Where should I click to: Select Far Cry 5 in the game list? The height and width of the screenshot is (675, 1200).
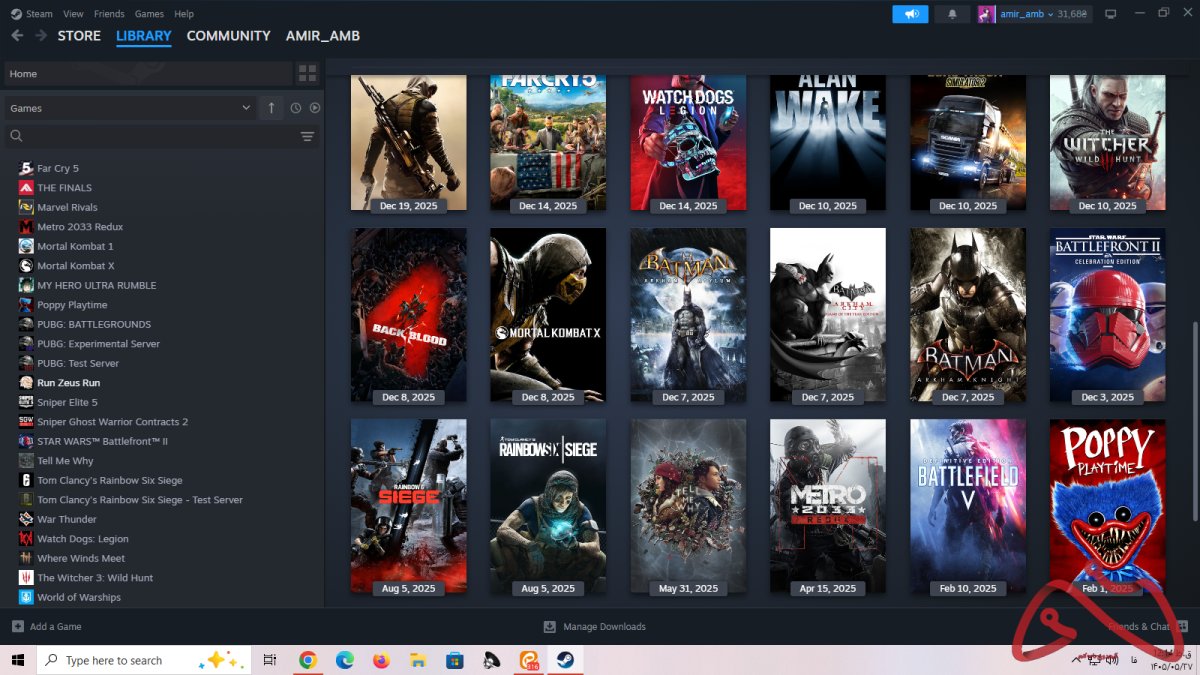58,168
